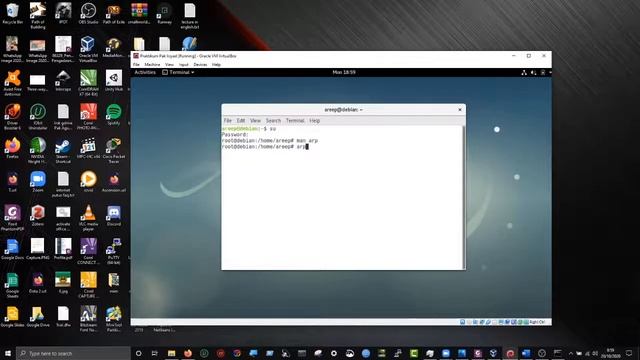640x360 pixels.
Task: Launch Spotify from the desktop
Action: point(113,114)
